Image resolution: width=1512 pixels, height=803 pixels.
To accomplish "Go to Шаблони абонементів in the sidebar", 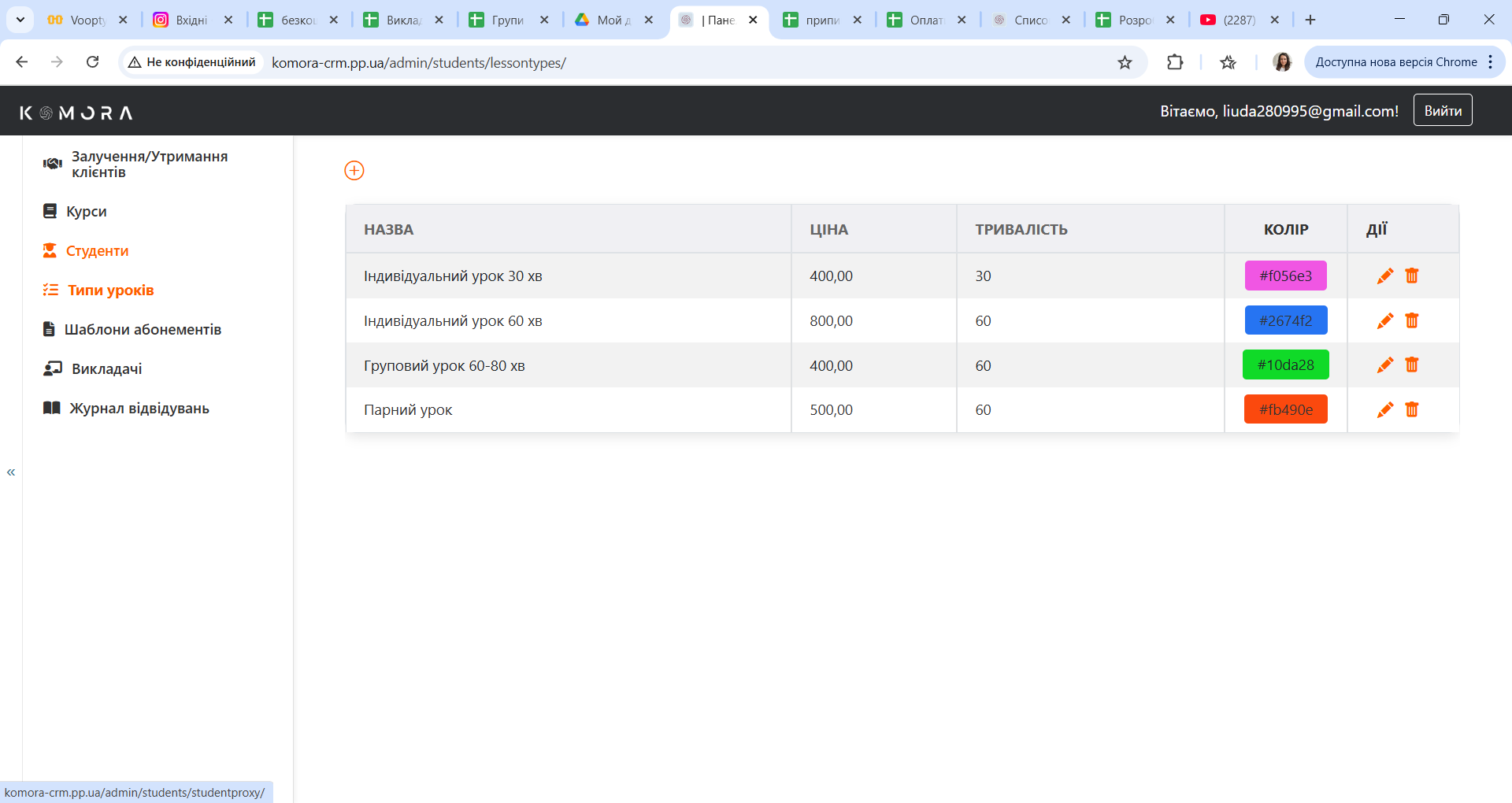I will click(142, 330).
